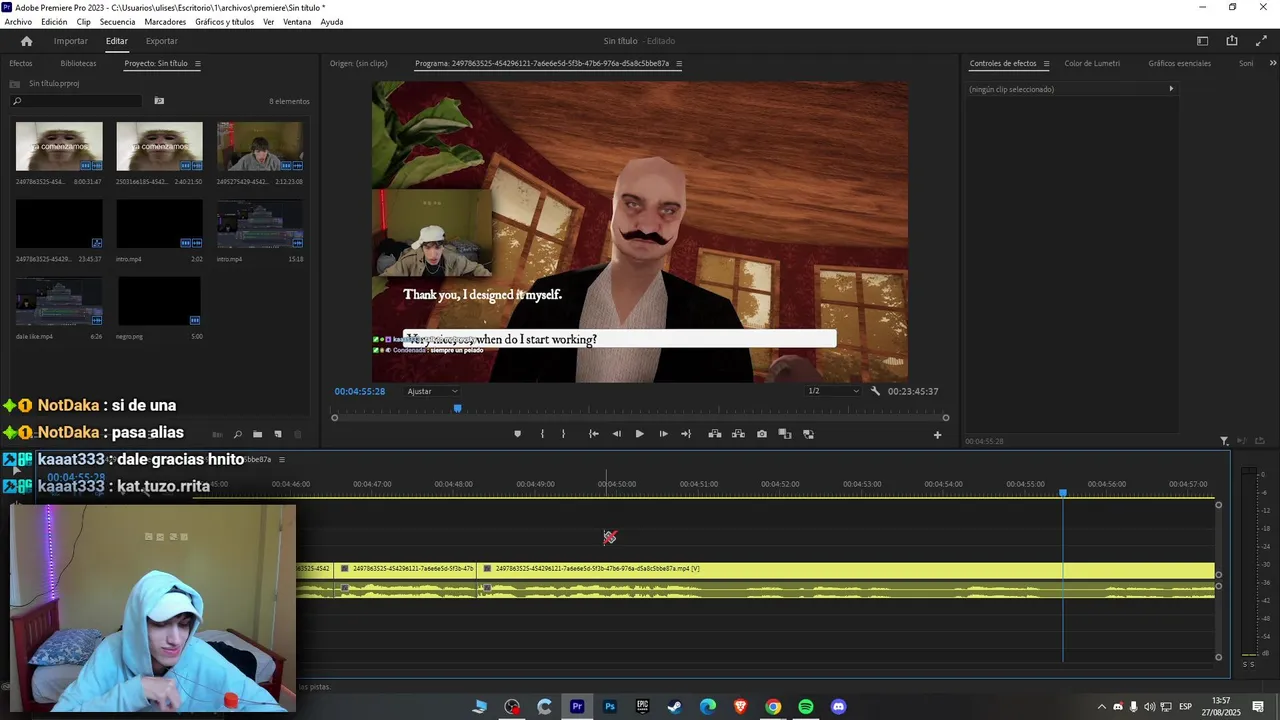Screen dimensions: 1280x720
Task: Click the new item icon in project panel
Action: [x=278, y=434]
